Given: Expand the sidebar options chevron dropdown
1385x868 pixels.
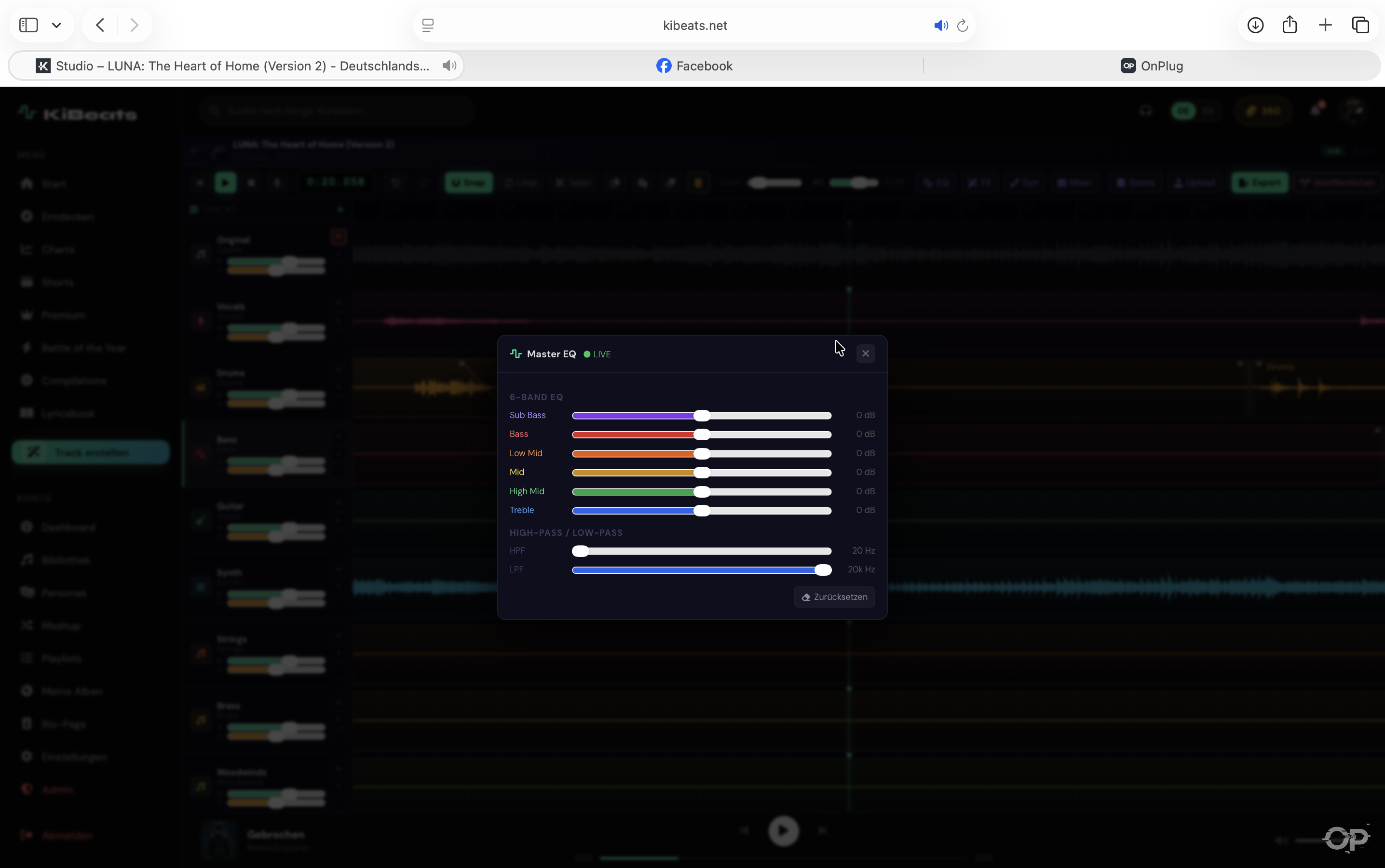Looking at the screenshot, I should coord(56,25).
